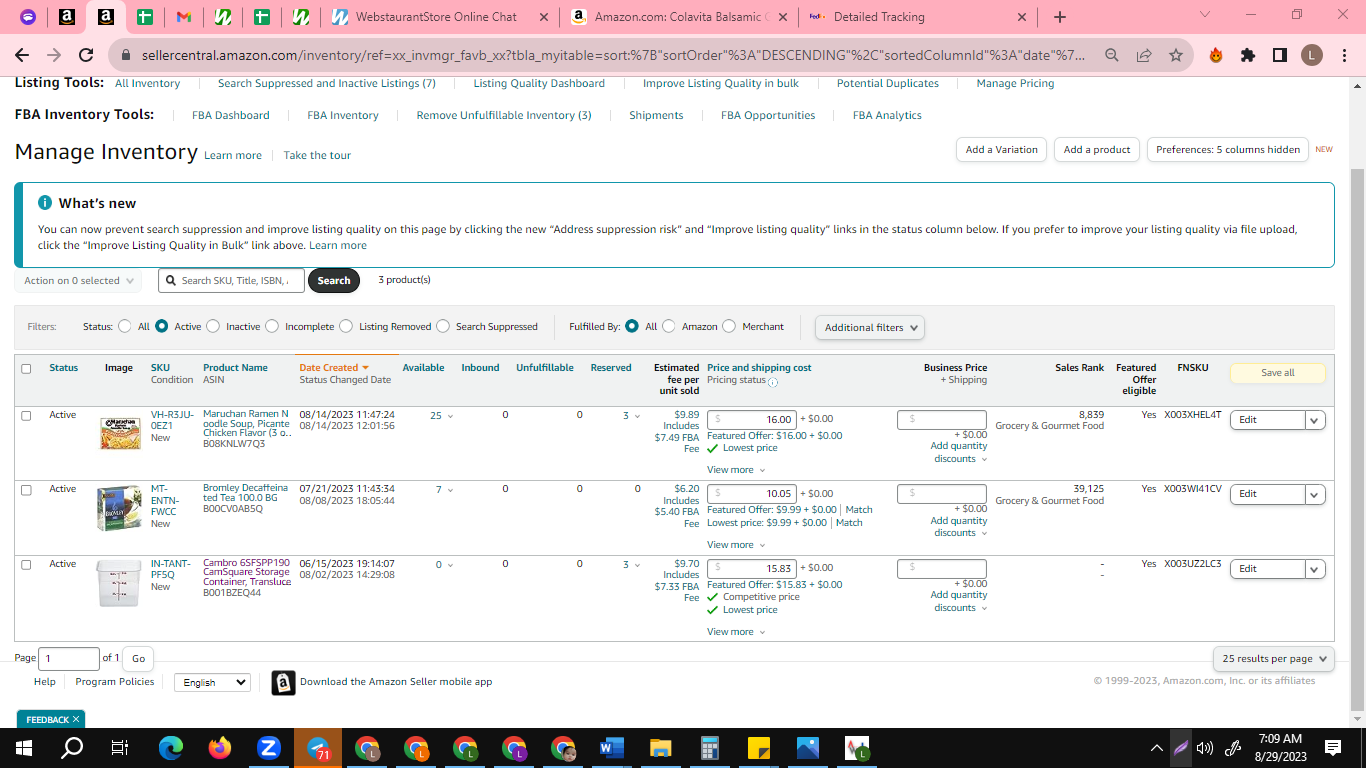The height and width of the screenshot is (768, 1366).
Task: Open the Edit dropdown arrow for Maruchan Ramen
Action: pyautogui.click(x=1316, y=420)
